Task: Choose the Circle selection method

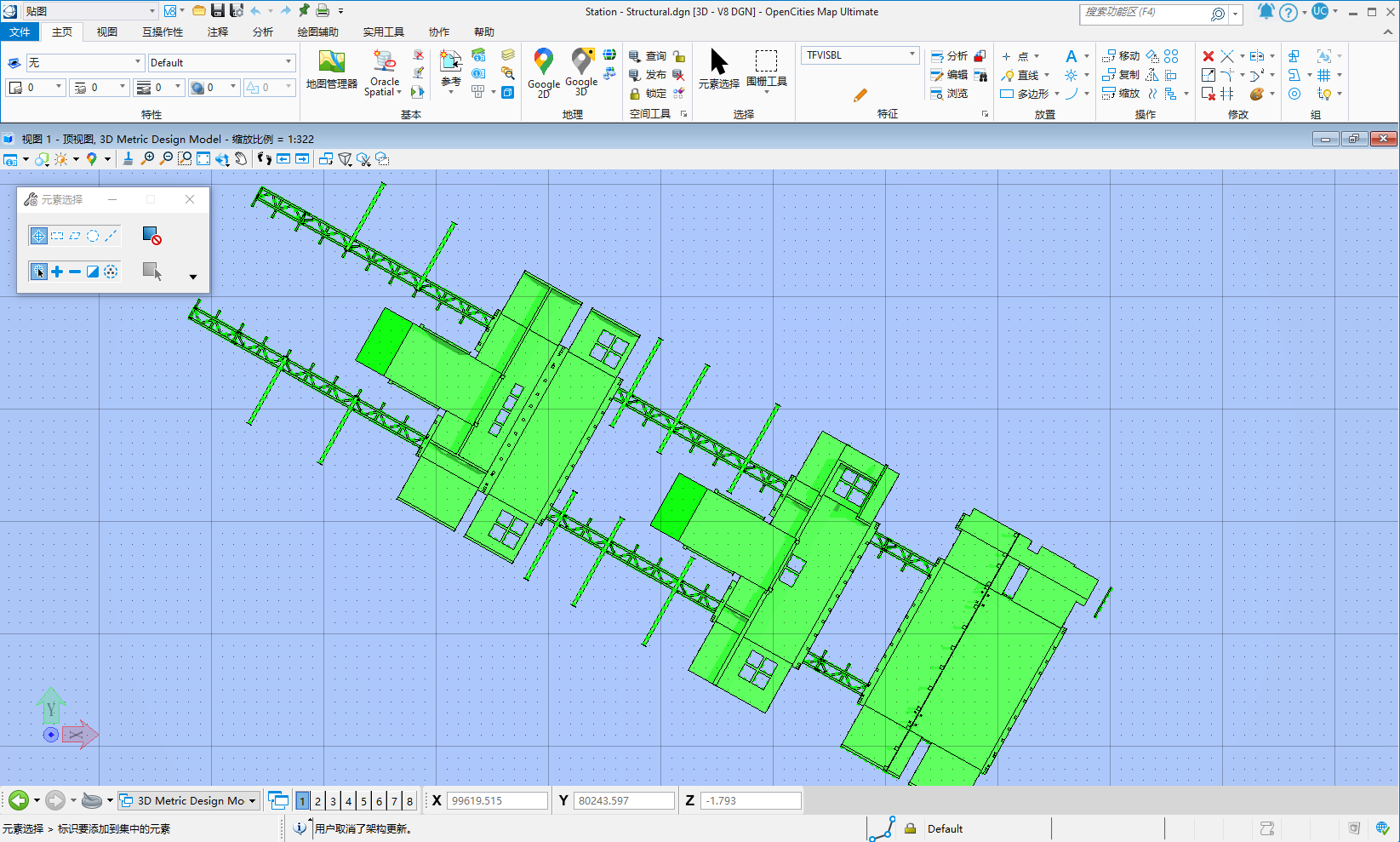Action: coord(93,236)
